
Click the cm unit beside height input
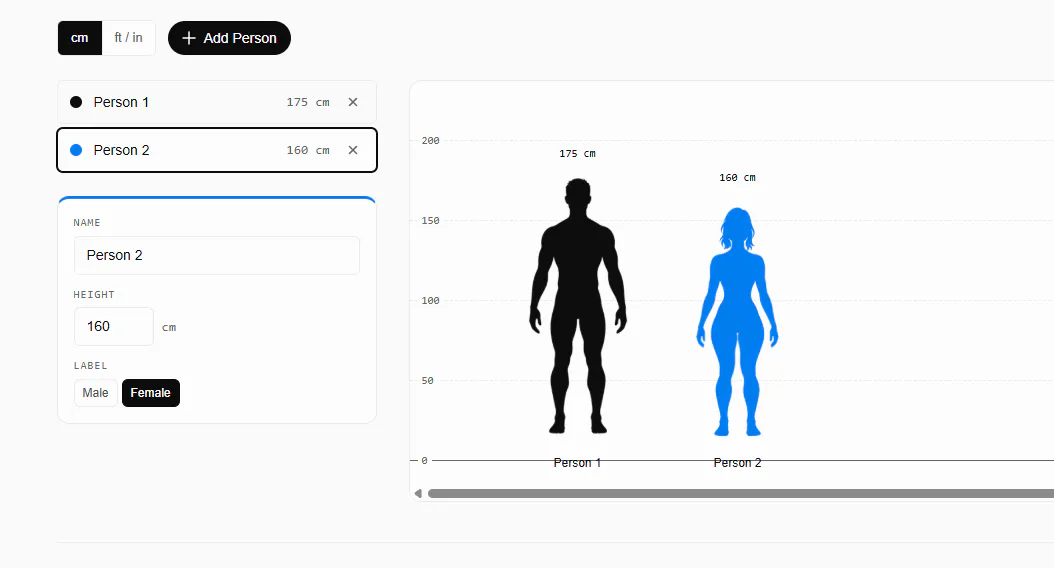pyautogui.click(x=169, y=327)
